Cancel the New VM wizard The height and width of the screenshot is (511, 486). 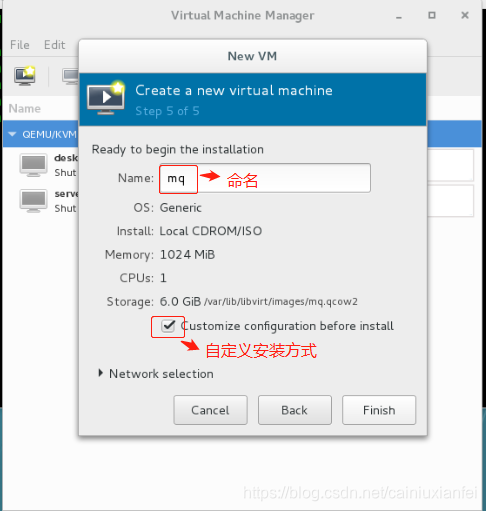210,410
